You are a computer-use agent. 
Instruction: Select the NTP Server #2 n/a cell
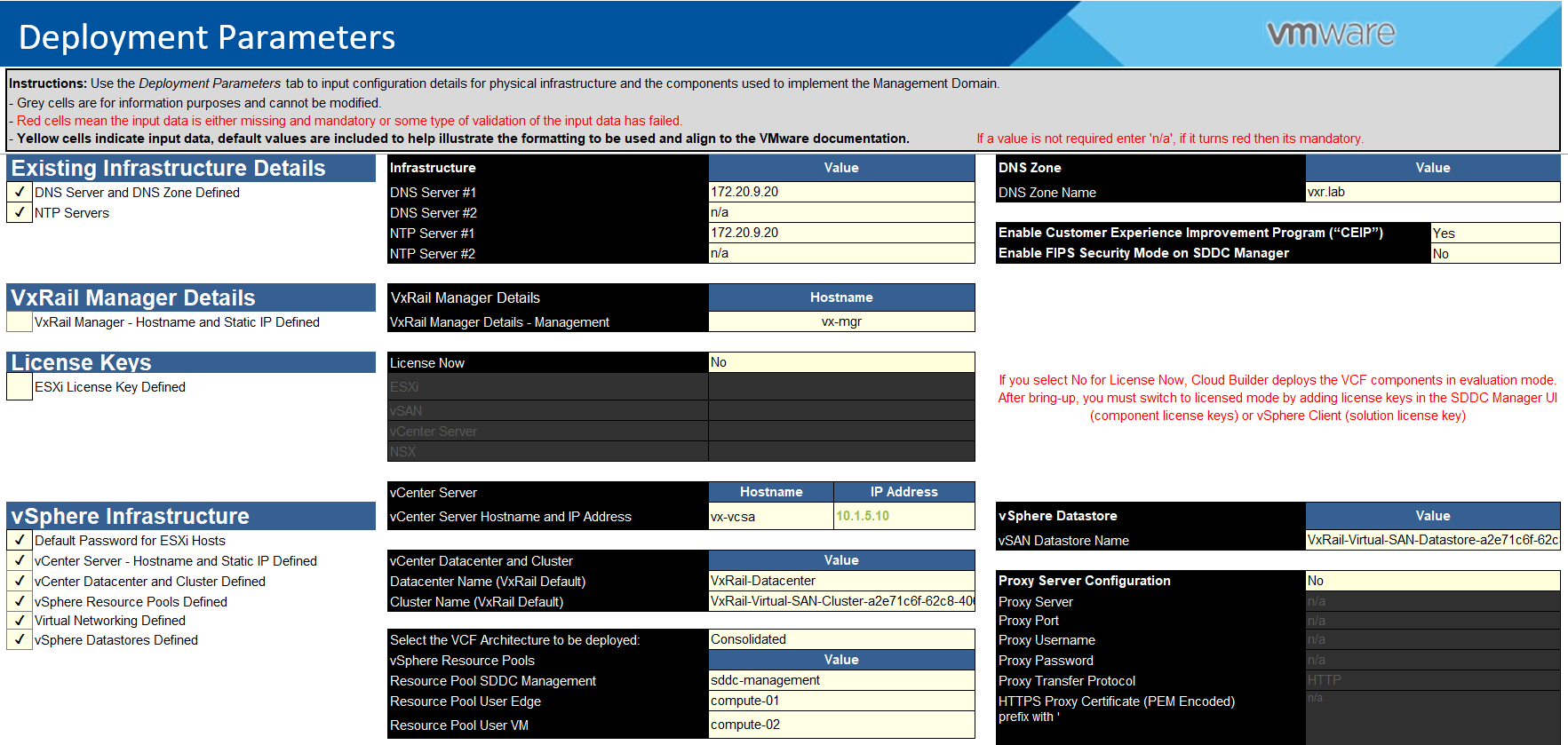[x=841, y=253]
